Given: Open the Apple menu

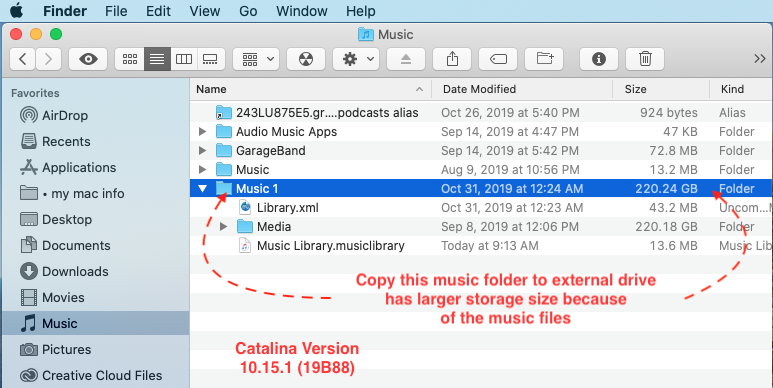Looking at the screenshot, I should coord(16,10).
